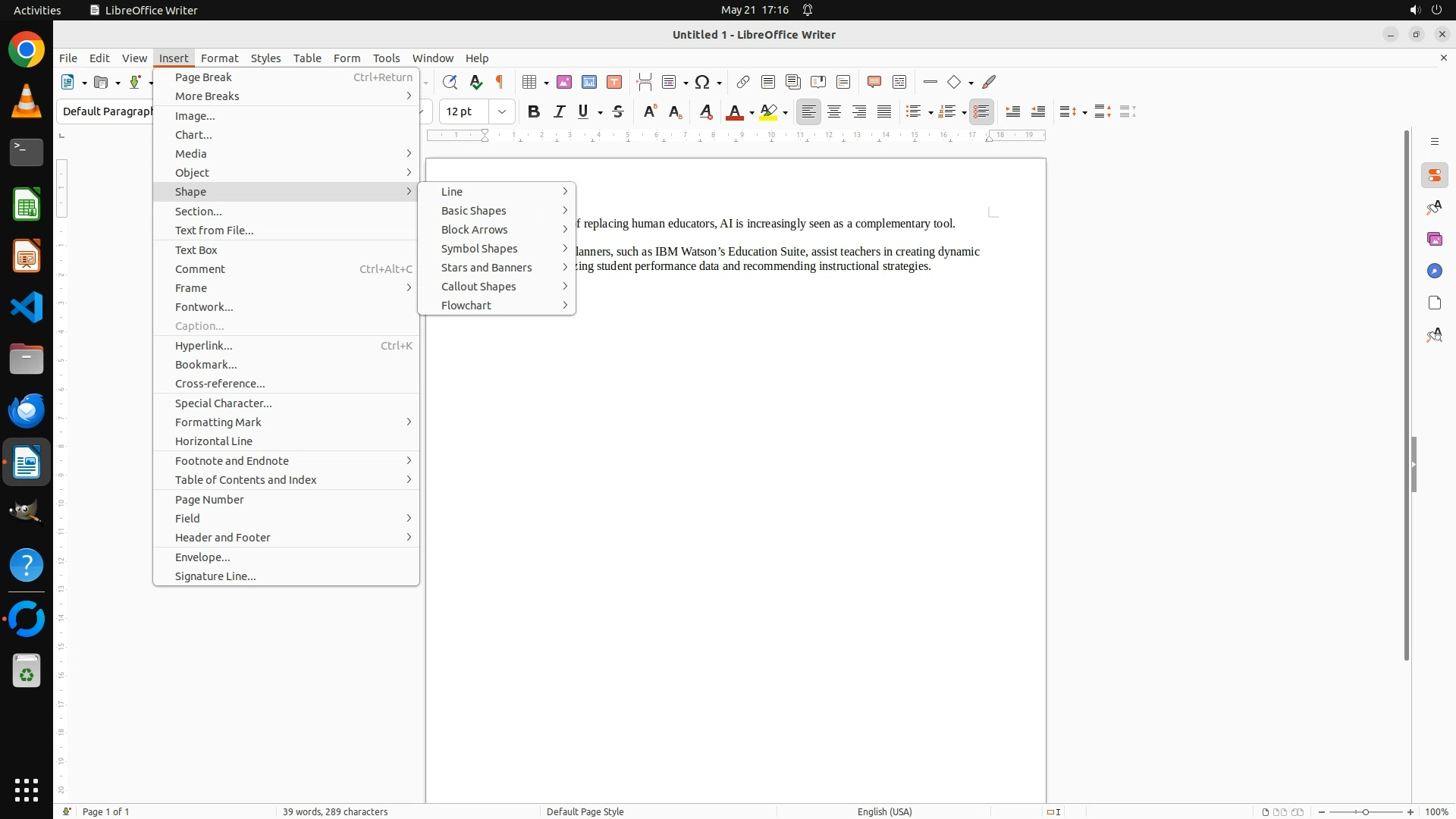Toggle formatting marks pilcrow button

point(500,82)
